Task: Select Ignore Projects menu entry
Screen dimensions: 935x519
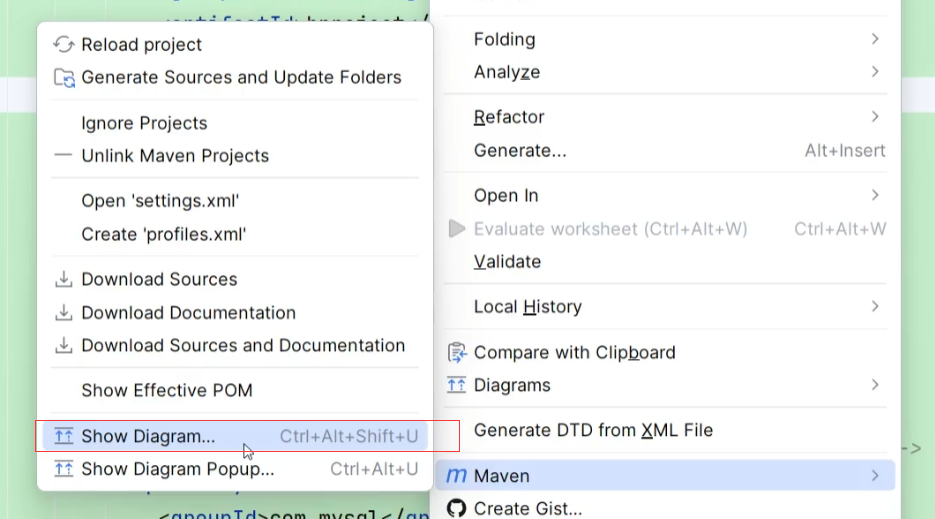Action: [x=144, y=123]
